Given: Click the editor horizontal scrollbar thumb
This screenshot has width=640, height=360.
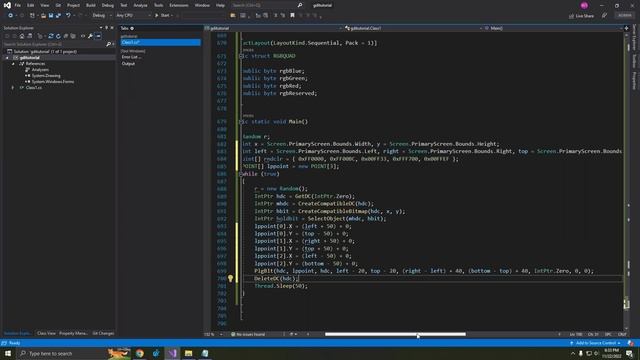Looking at the screenshot, I should pyautogui.click(x=395, y=334).
